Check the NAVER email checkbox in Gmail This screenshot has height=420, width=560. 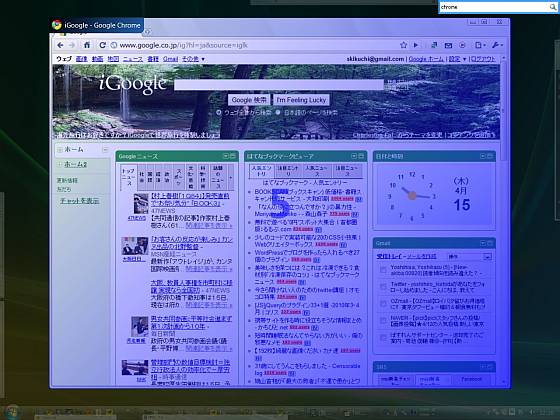383,320
